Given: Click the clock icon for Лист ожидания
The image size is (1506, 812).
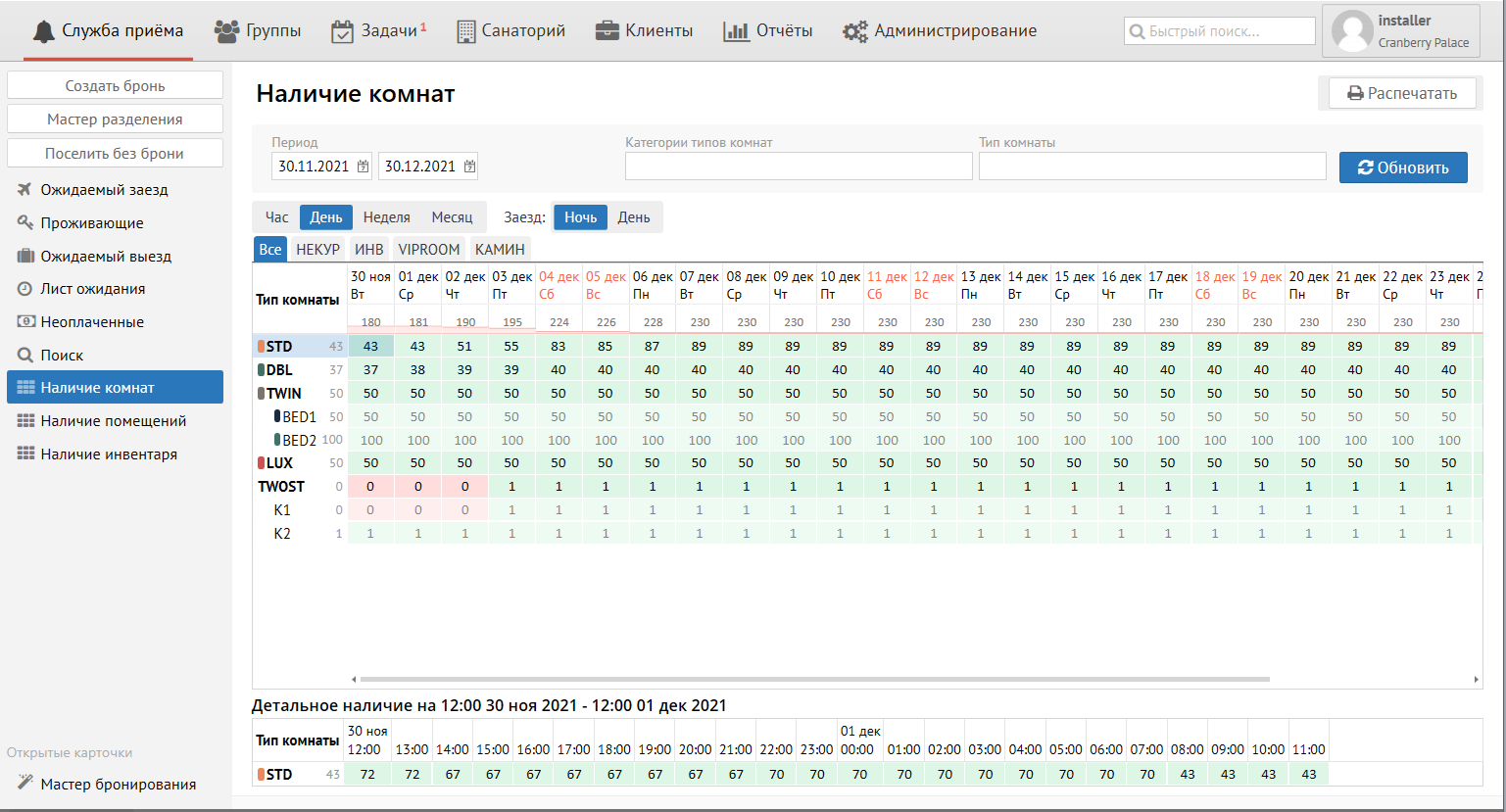Looking at the screenshot, I should point(25,289).
